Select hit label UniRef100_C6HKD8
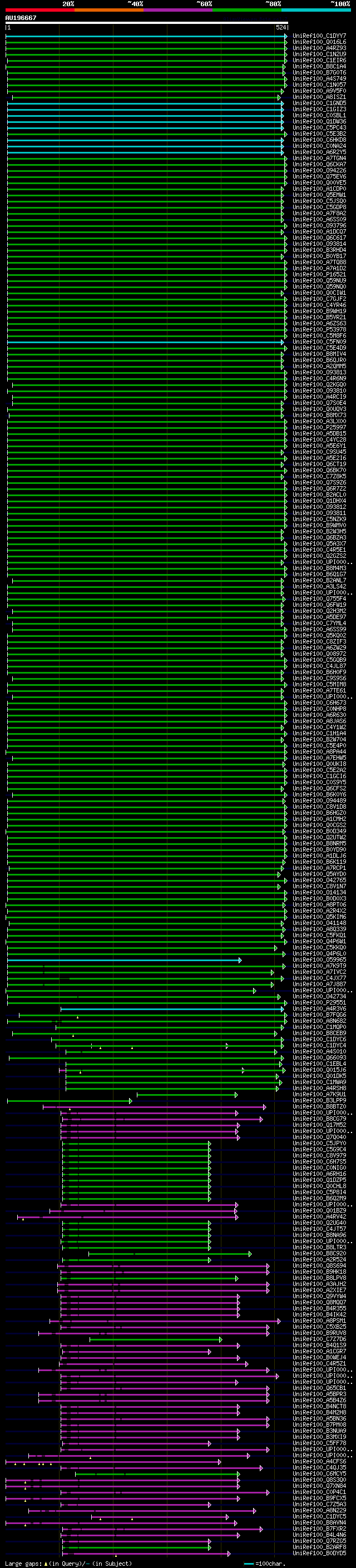356x1568 pixels. click(319, 141)
